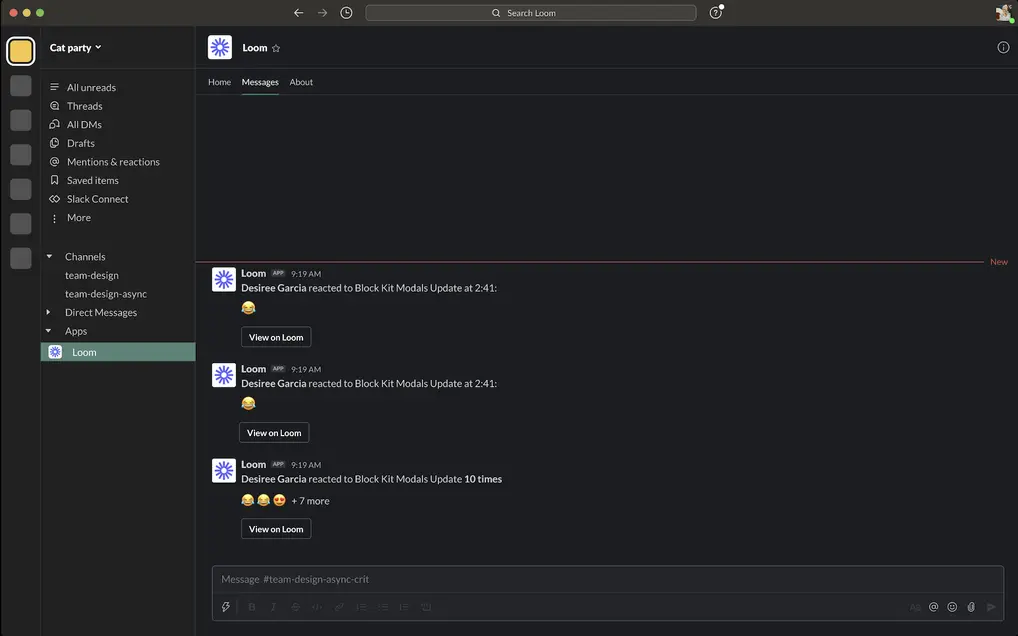Click the first View on Loom button
1018x636 pixels.
(276, 336)
